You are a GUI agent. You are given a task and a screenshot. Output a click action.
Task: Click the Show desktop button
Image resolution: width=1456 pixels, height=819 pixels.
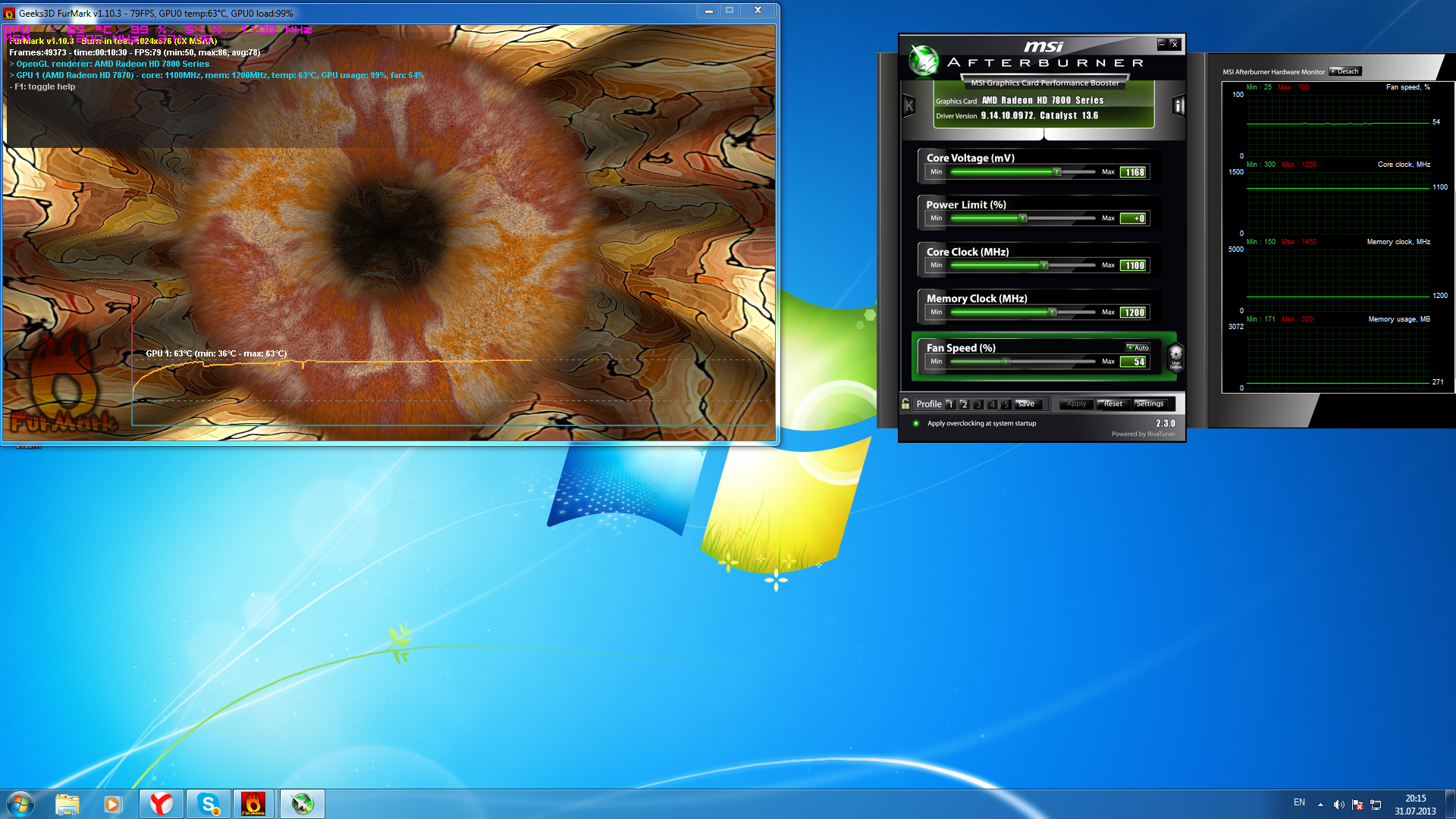tap(1450, 804)
